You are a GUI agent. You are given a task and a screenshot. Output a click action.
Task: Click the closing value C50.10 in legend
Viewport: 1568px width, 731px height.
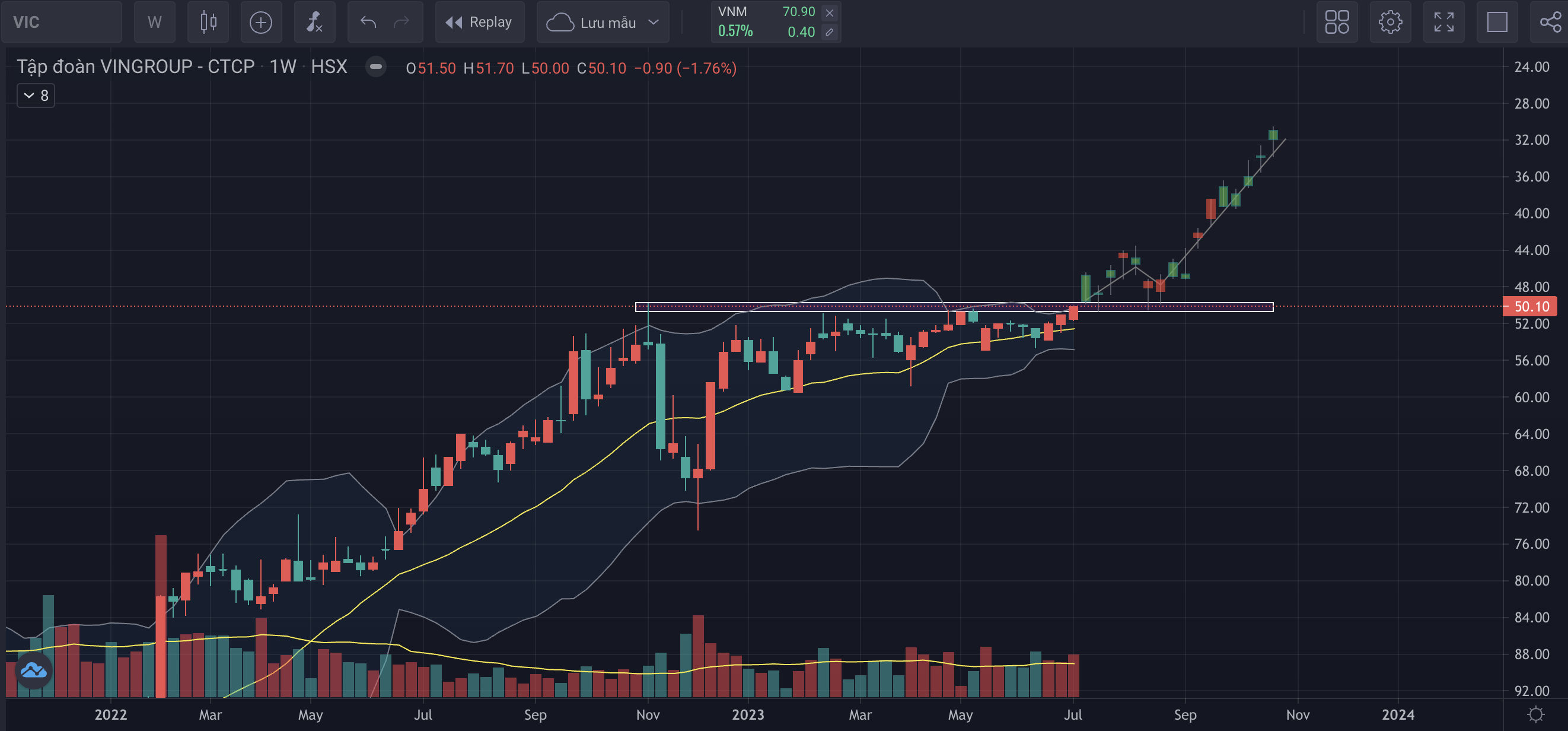pos(601,68)
